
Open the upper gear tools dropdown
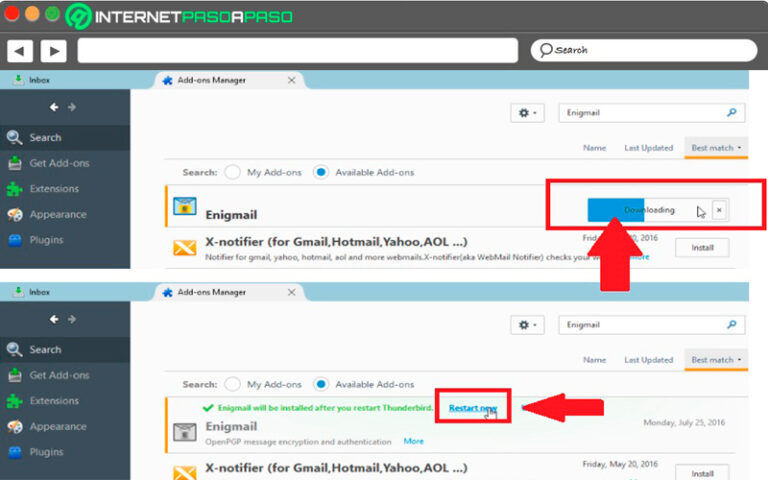point(527,113)
